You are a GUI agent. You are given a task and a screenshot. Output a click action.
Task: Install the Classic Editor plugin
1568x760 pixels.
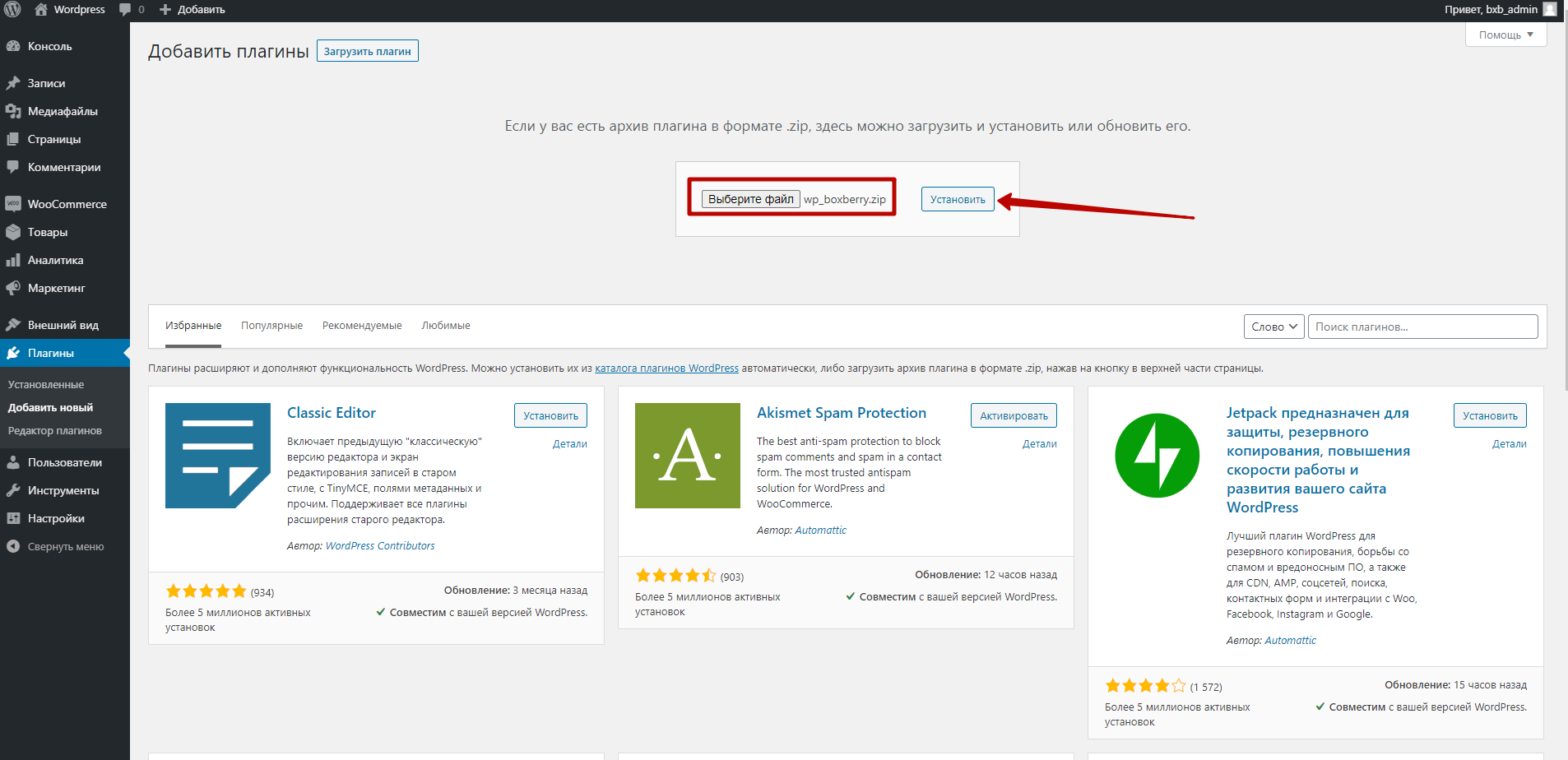(550, 415)
